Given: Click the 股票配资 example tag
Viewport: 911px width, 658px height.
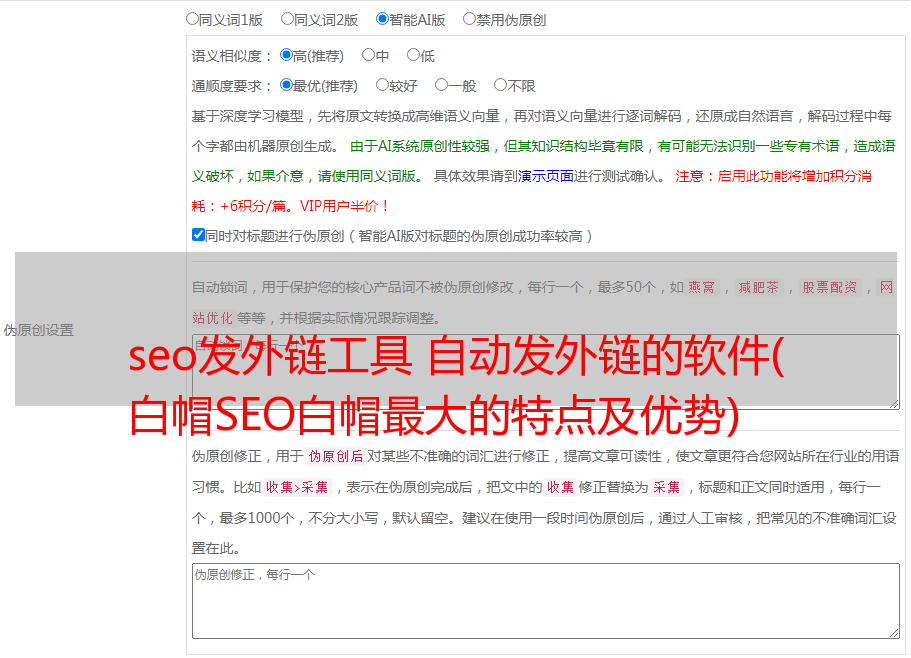Looking at the screenshot, I should pos(830,287).
